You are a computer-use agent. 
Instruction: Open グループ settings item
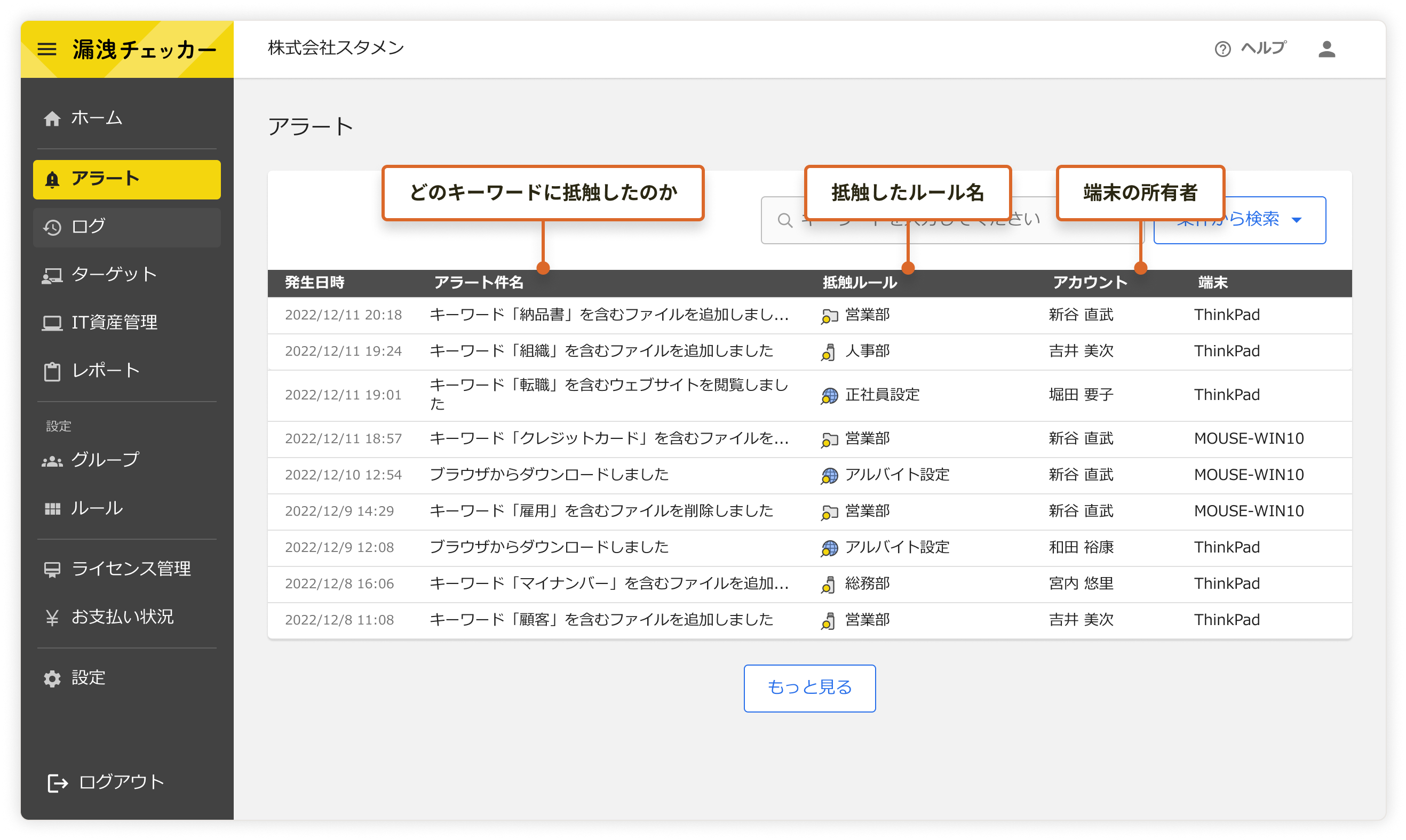127,460
